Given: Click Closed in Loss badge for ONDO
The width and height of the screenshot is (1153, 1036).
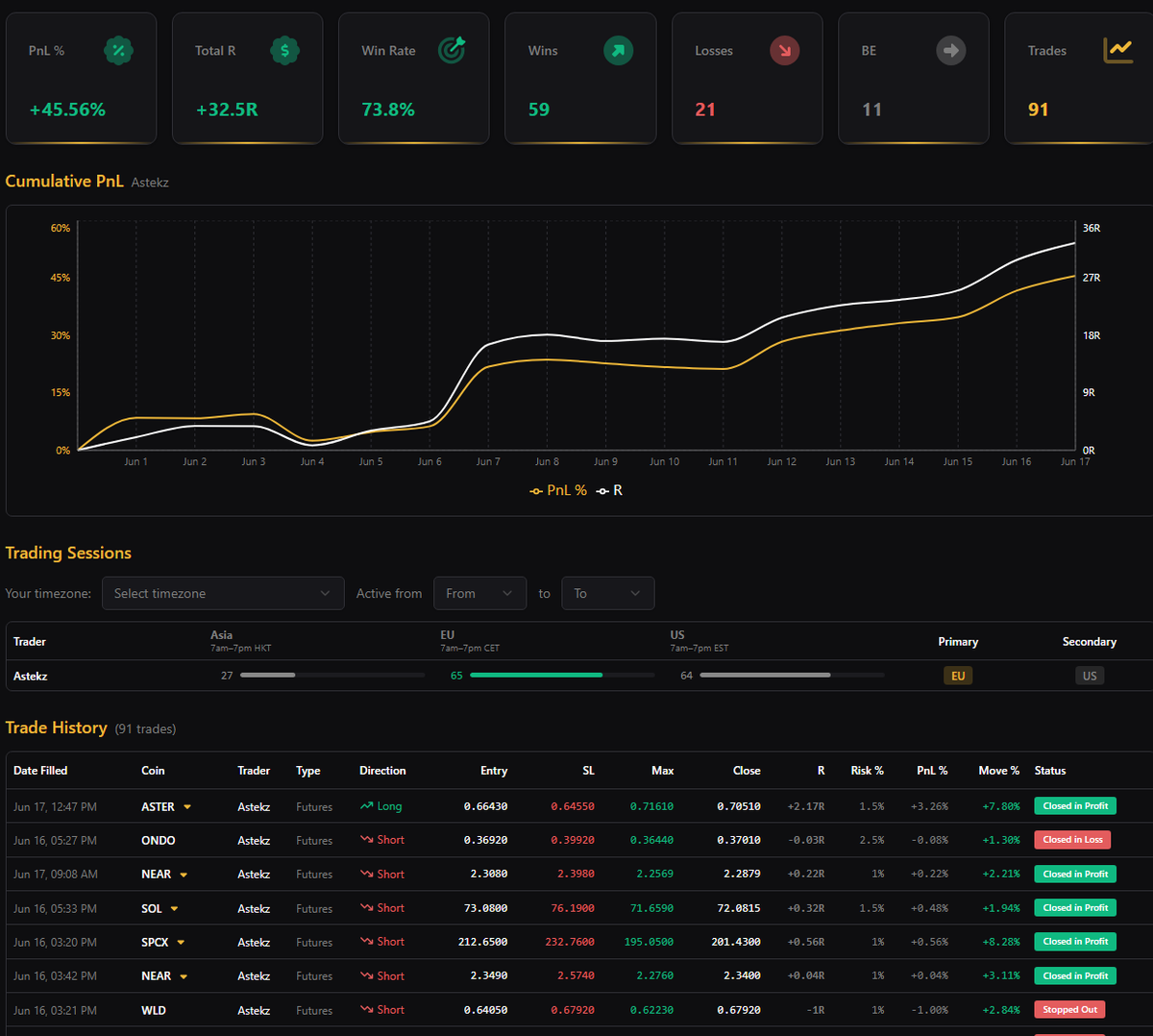Looking at the screenshot, I should tap(1072, 840).
